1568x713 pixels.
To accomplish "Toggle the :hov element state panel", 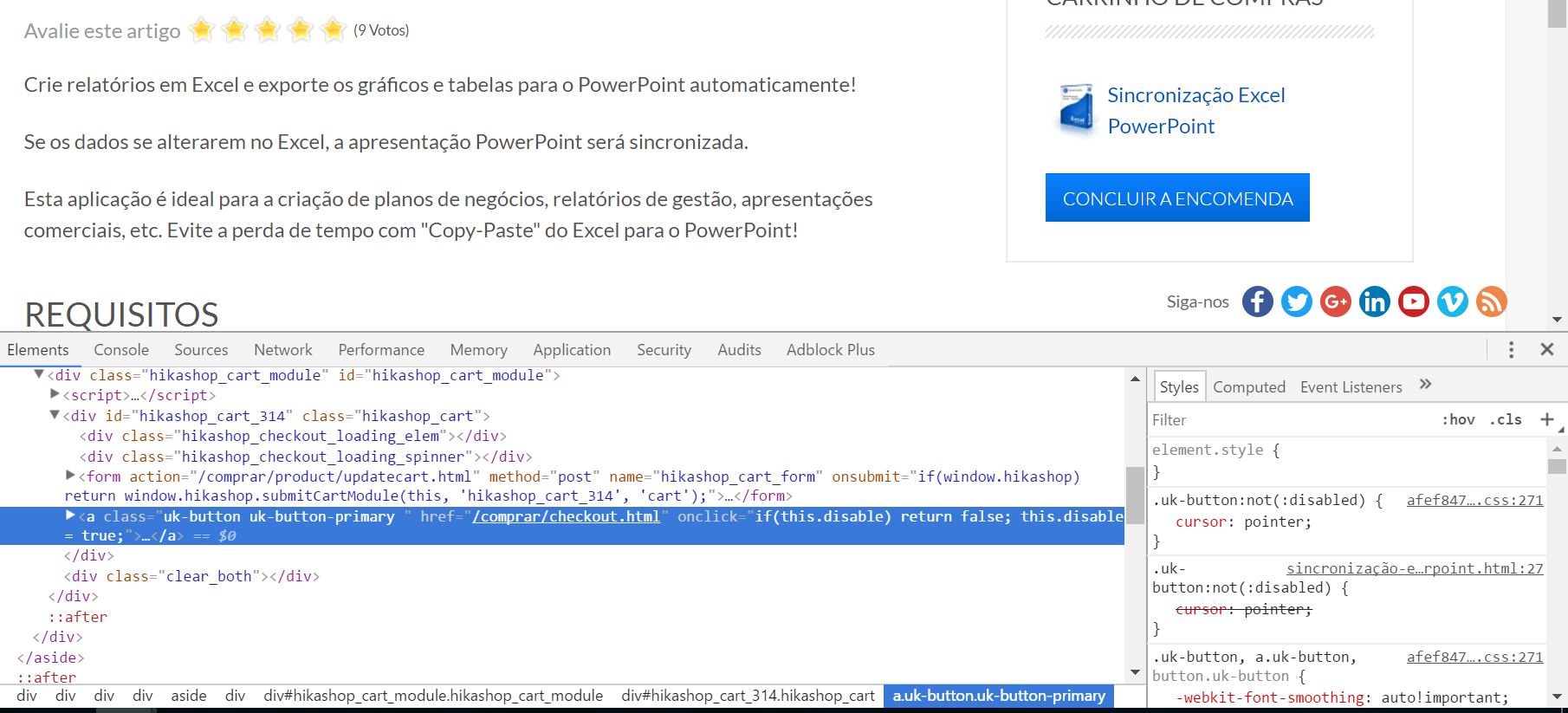I will [x=1458, y=419].
